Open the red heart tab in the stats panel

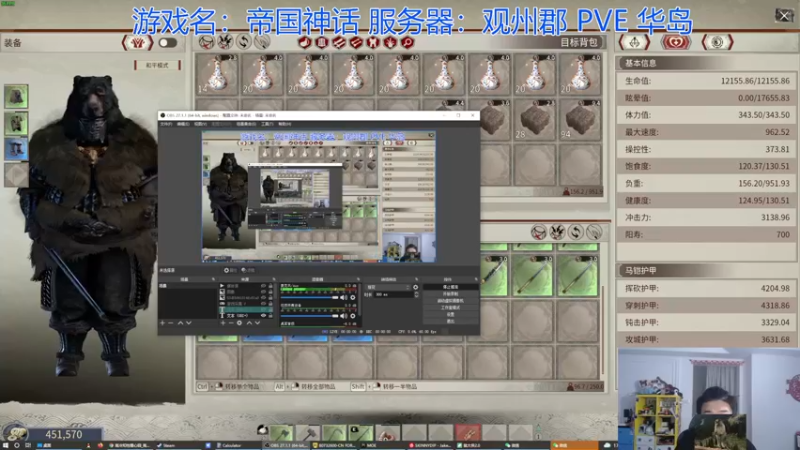pyautogui.click(x=676, y=42)
